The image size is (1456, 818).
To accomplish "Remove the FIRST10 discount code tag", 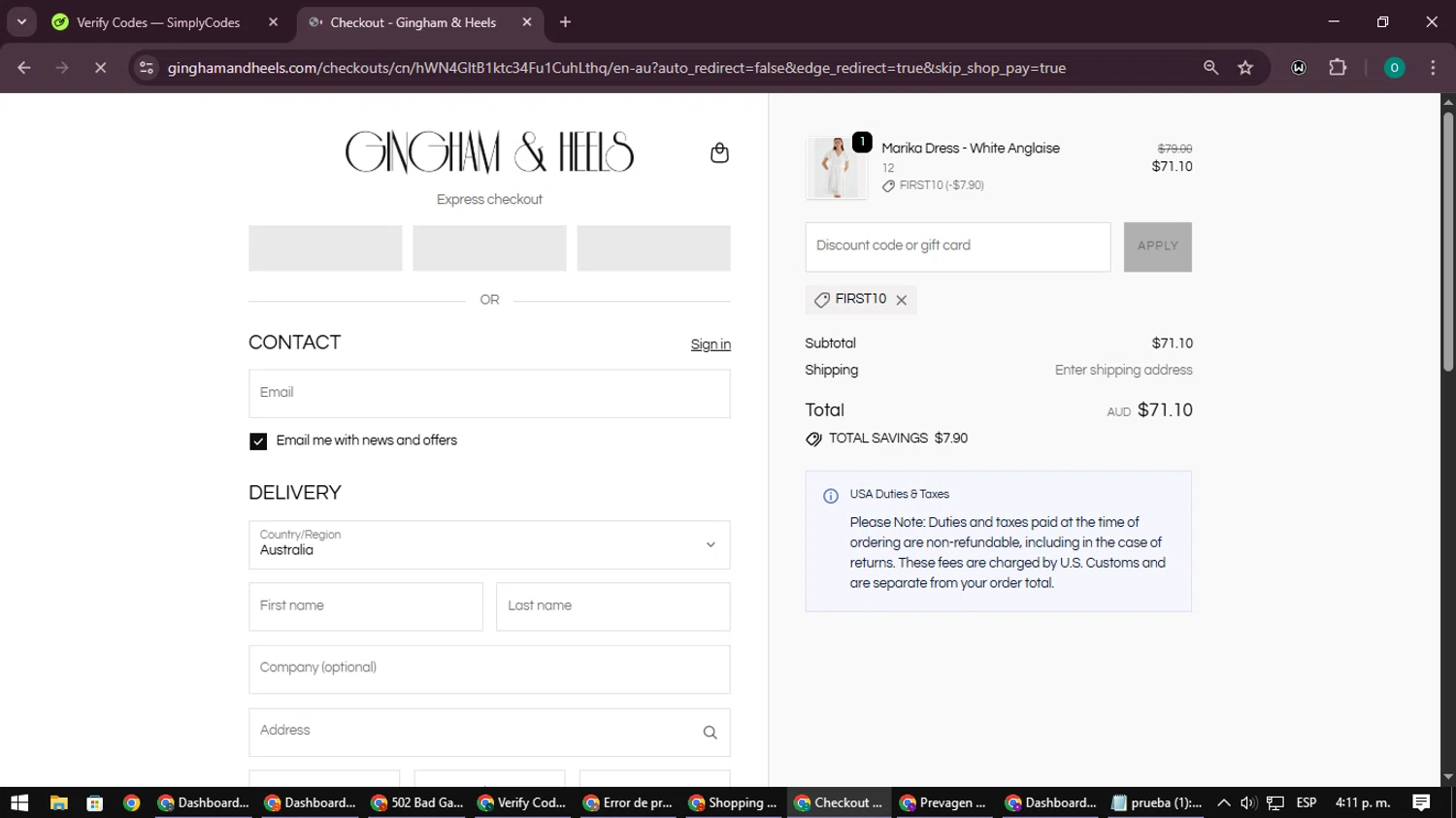I will coord(902,300).
